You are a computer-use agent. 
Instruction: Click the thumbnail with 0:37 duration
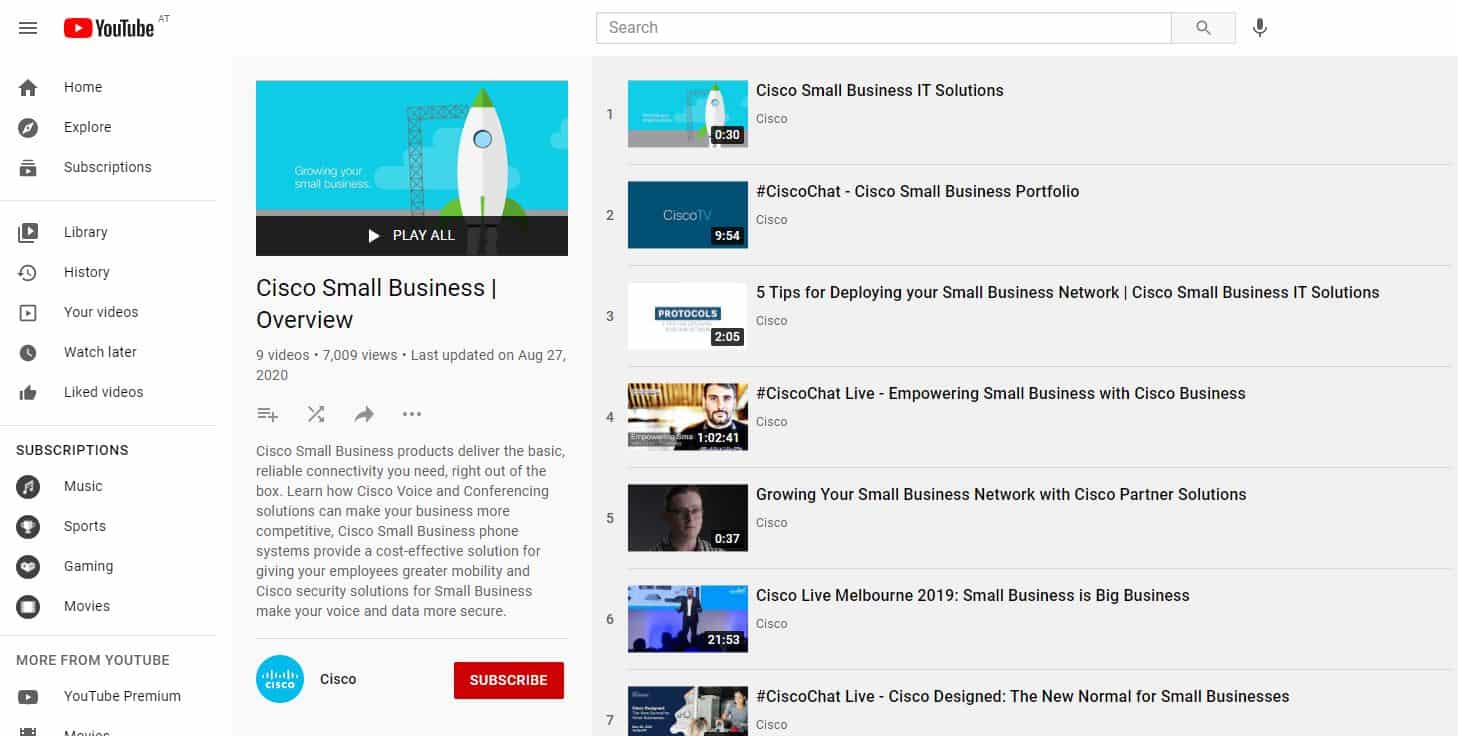click(x=688, y=518)
